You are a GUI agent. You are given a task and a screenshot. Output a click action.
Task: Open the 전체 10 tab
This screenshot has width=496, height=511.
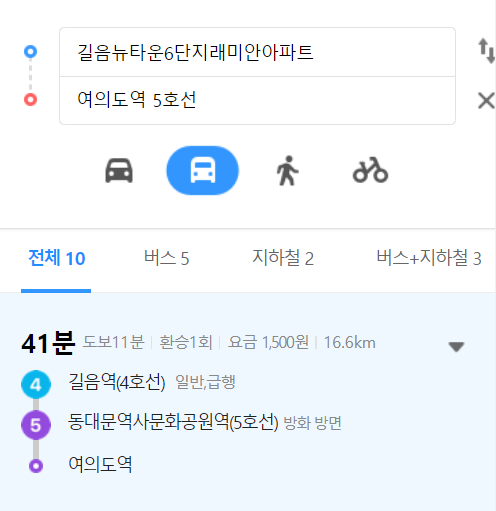point(57,258)
